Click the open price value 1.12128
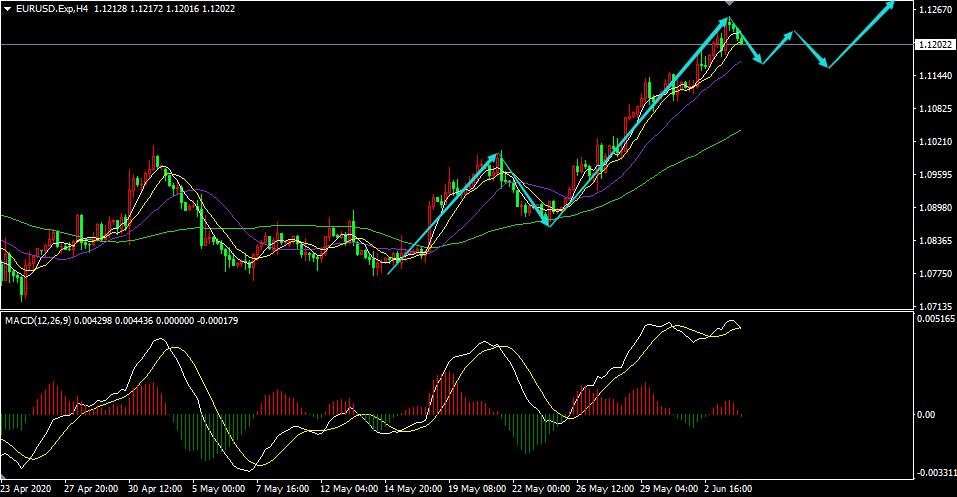 tap(110, 9)
